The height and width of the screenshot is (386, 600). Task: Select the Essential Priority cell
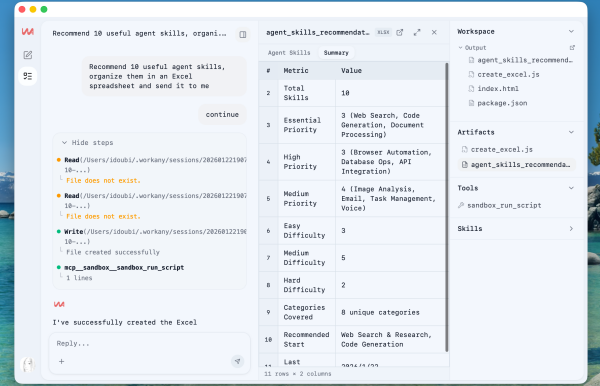[307, 125]
